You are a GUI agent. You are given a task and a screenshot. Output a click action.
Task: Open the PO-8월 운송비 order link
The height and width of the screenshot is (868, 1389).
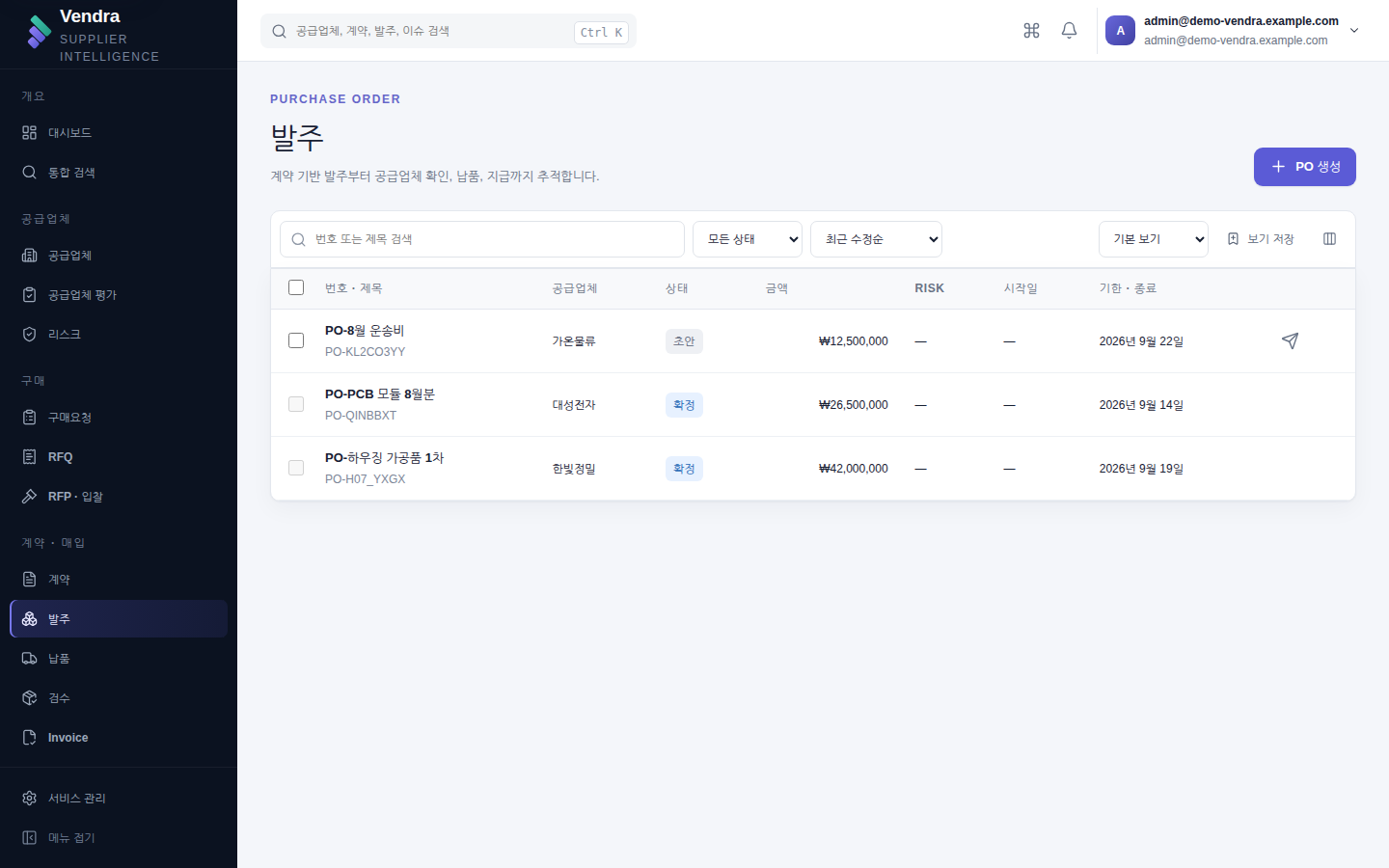coord(365,331)
